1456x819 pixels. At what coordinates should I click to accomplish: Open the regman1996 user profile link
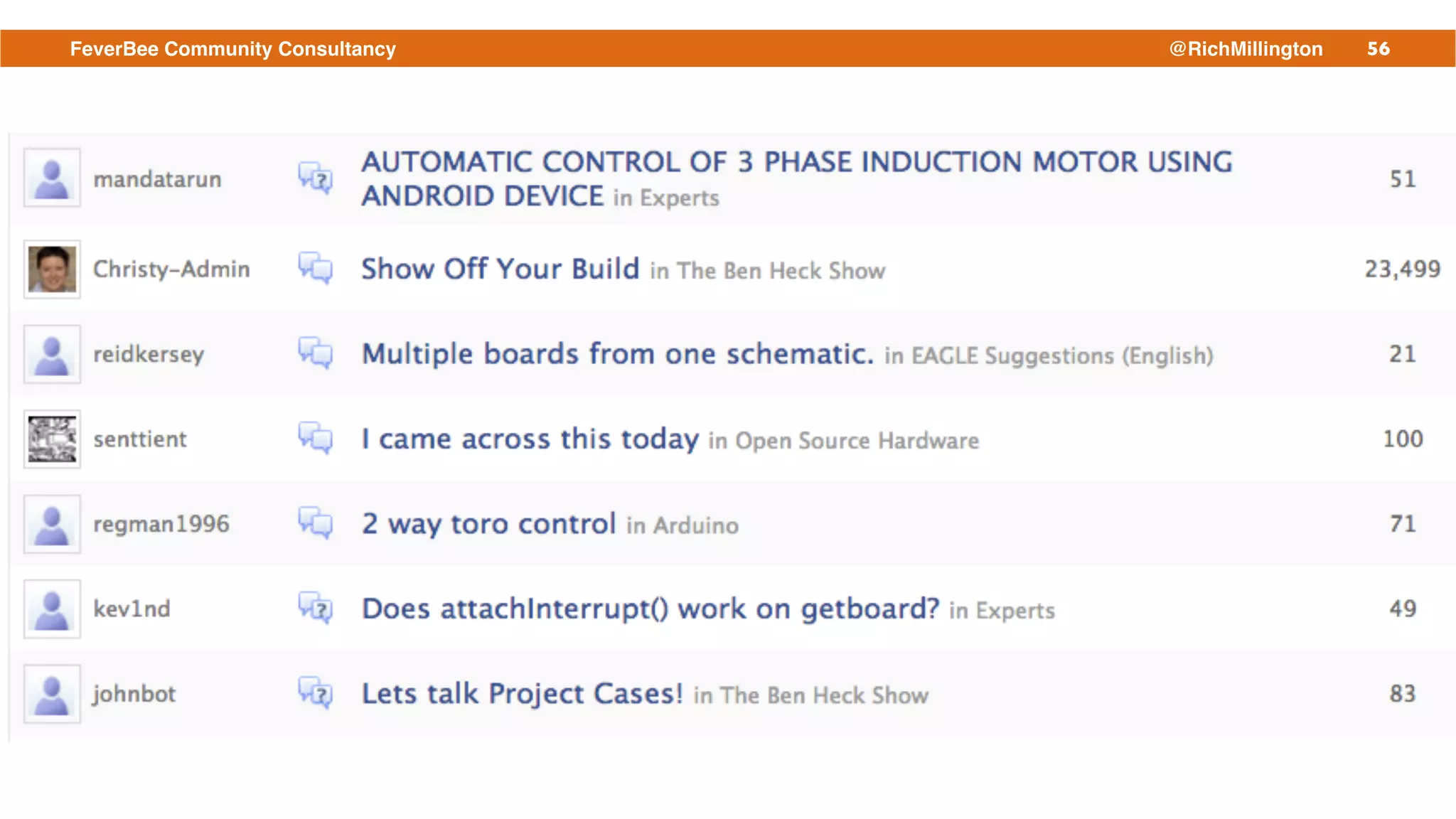pyautogui.click(x=161, y=524)
